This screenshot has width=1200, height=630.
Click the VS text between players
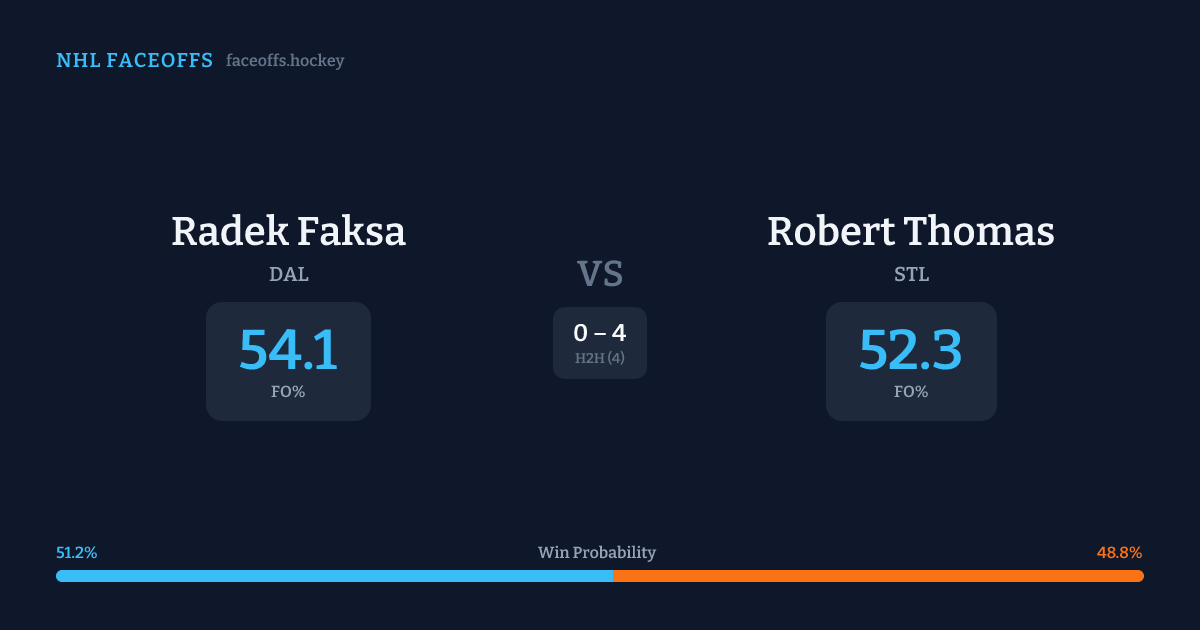[600, 273]
